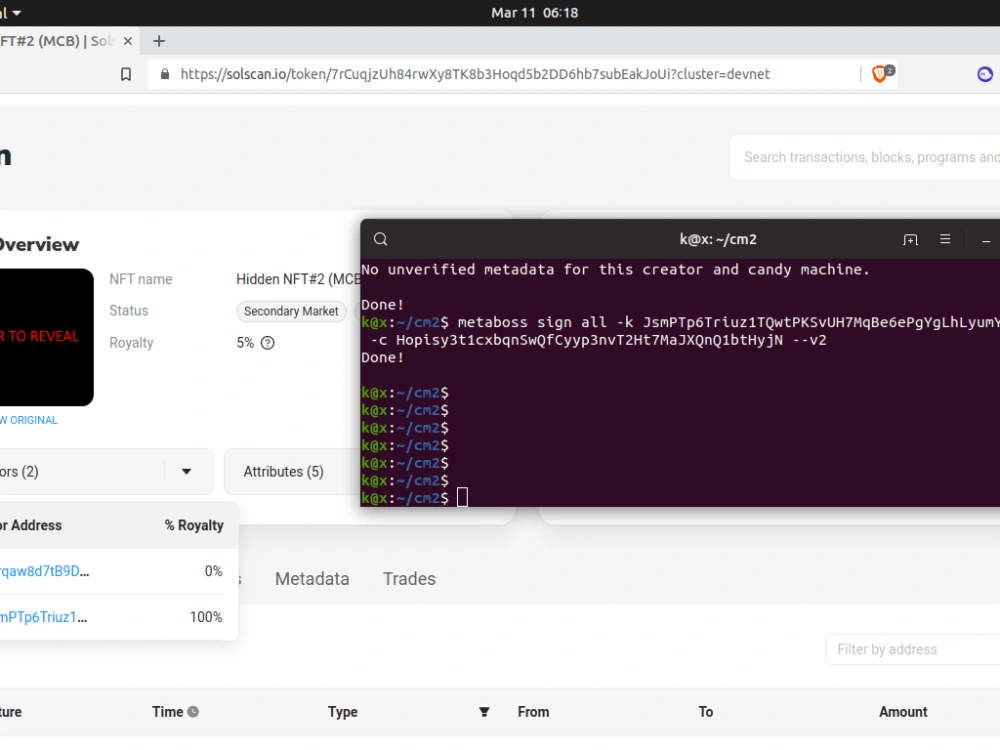Click the % Royalty column header

point(194,526)
